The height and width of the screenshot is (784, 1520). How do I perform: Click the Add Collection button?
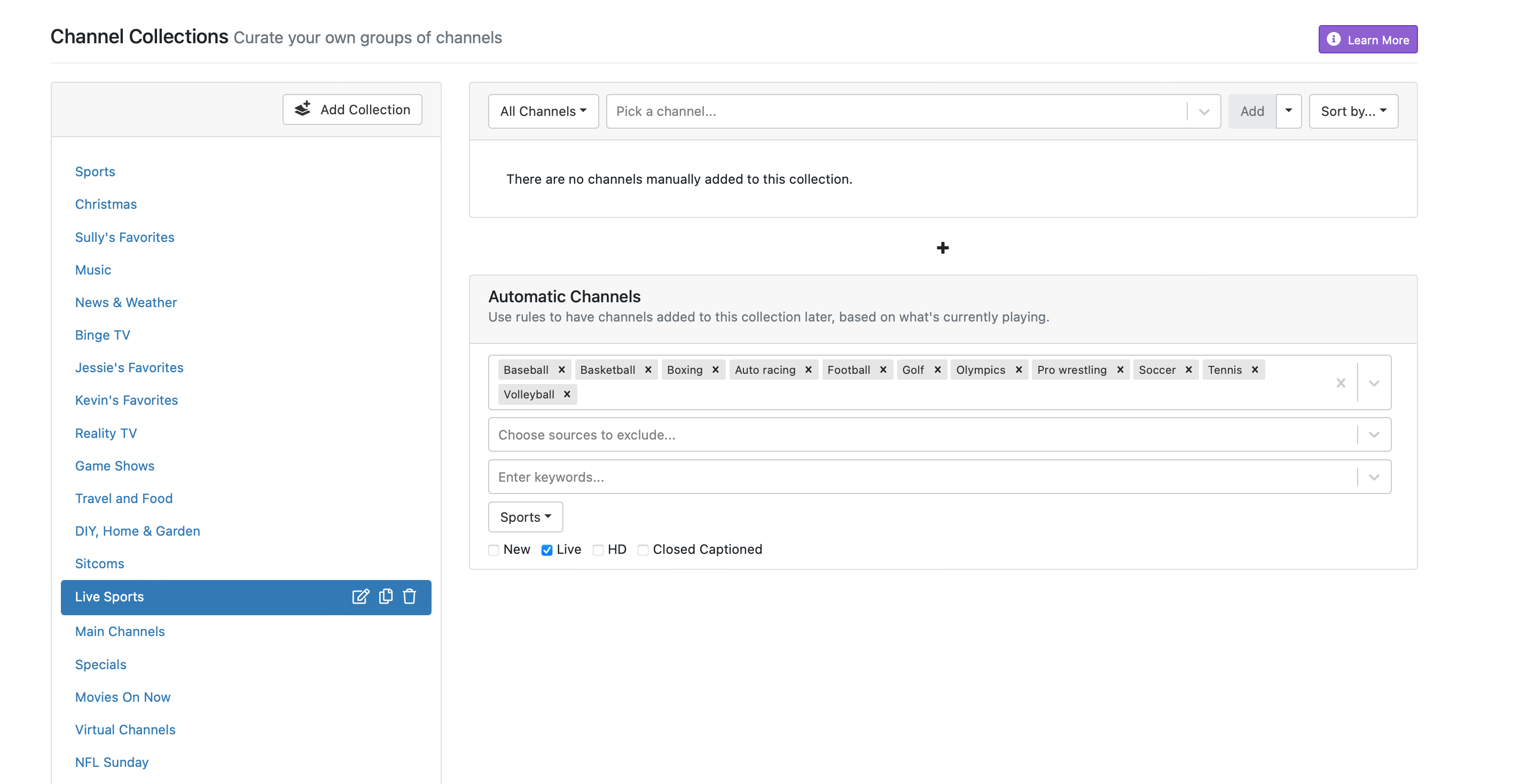[x=352, y=109]
